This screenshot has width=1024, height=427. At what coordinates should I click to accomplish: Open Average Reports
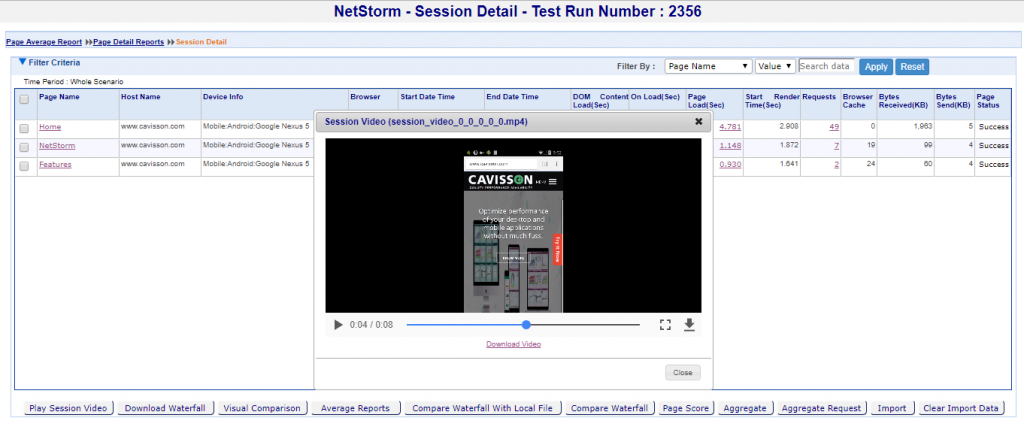pos(355,408)
